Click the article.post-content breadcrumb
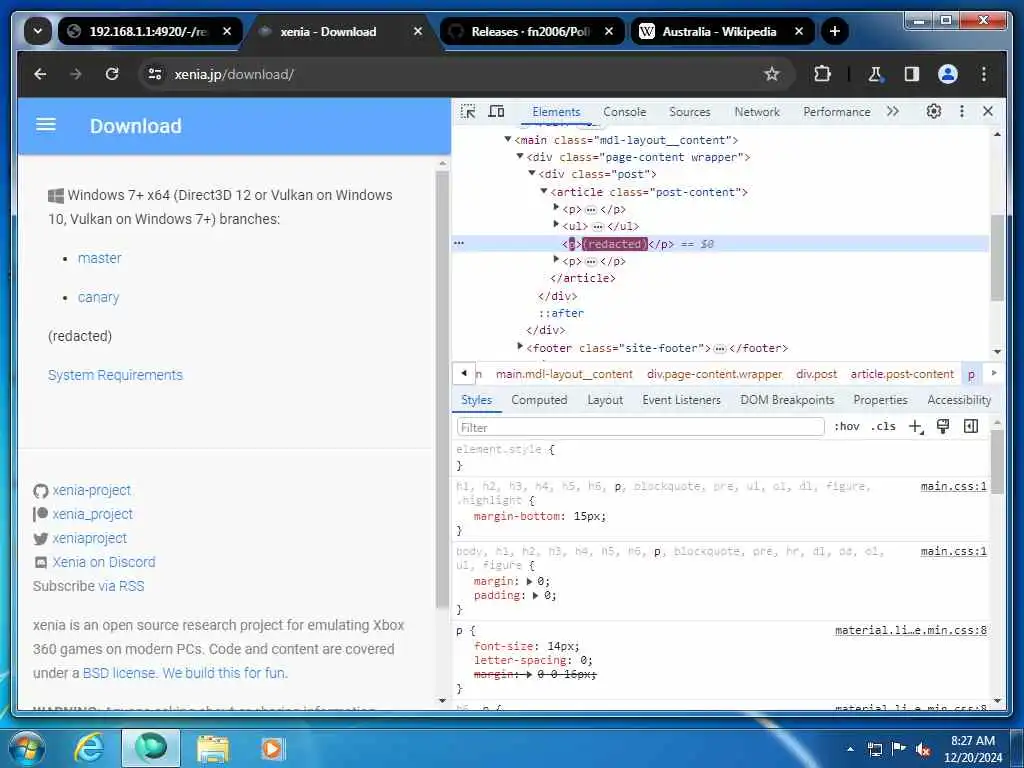 (x=901, y=374)
